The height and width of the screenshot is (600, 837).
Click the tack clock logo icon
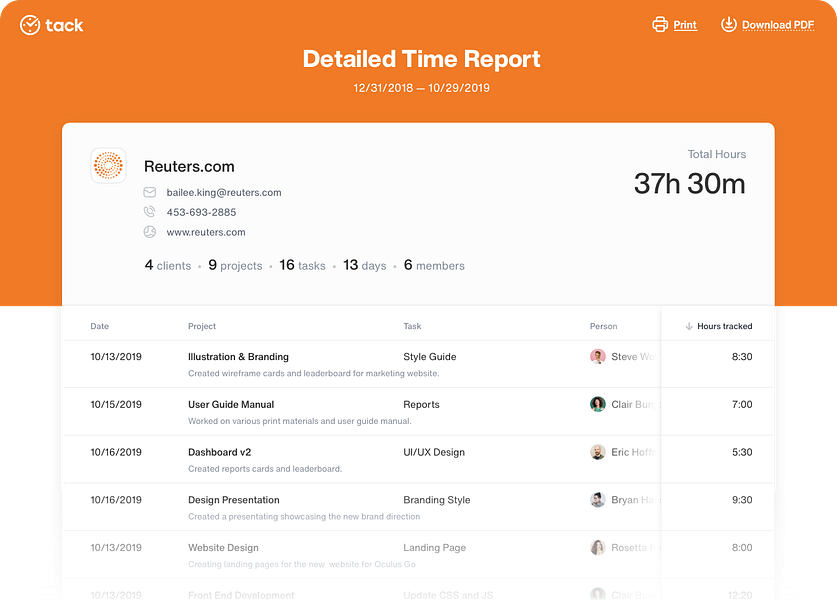pyautogui.click(x=30, y=25)
